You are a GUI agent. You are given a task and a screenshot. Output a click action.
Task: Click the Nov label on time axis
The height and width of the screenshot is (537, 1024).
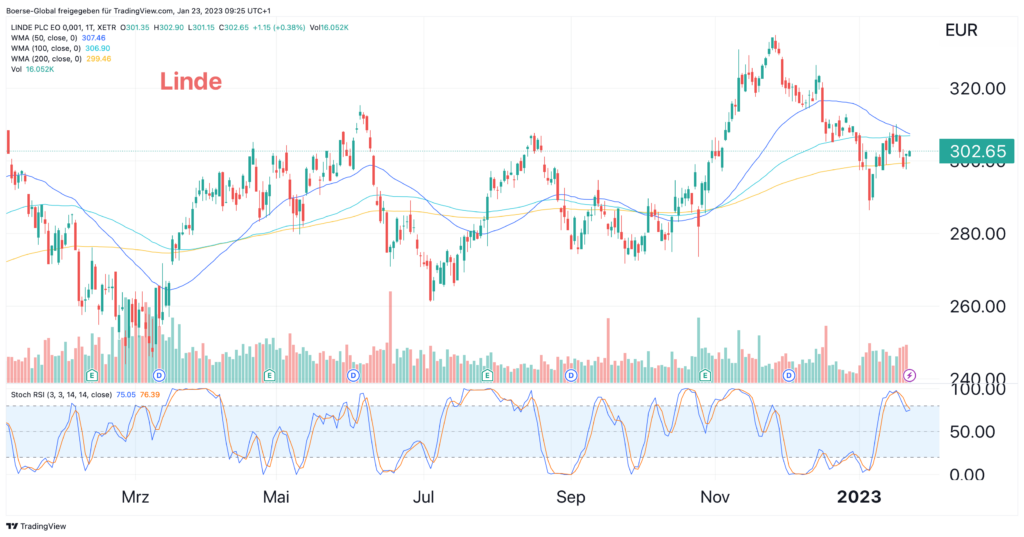(714, 497)
